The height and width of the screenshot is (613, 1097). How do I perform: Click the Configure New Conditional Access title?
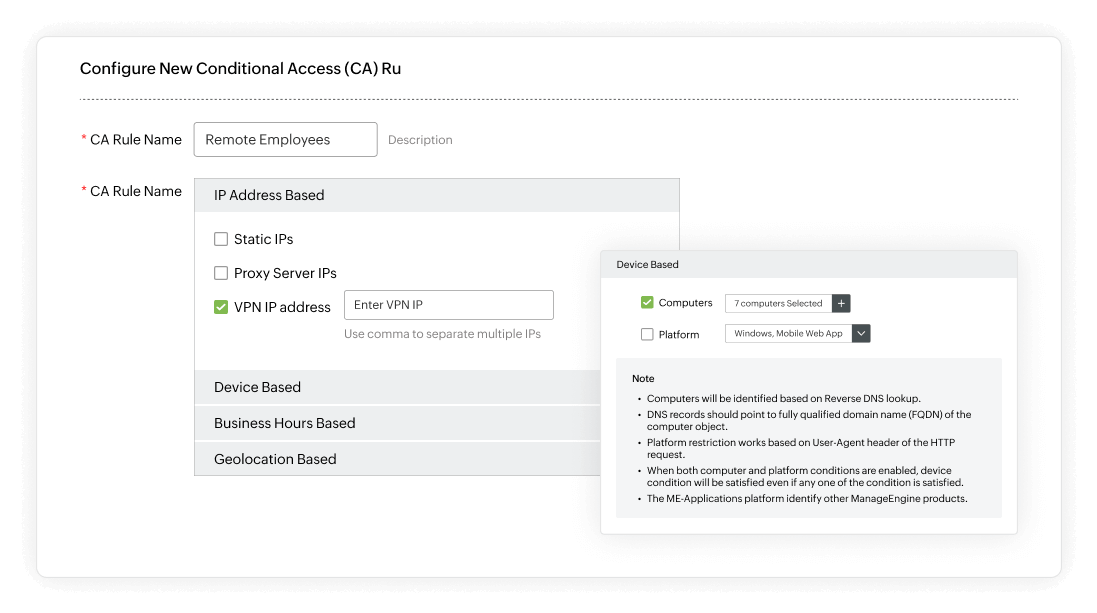pos(240,69)
